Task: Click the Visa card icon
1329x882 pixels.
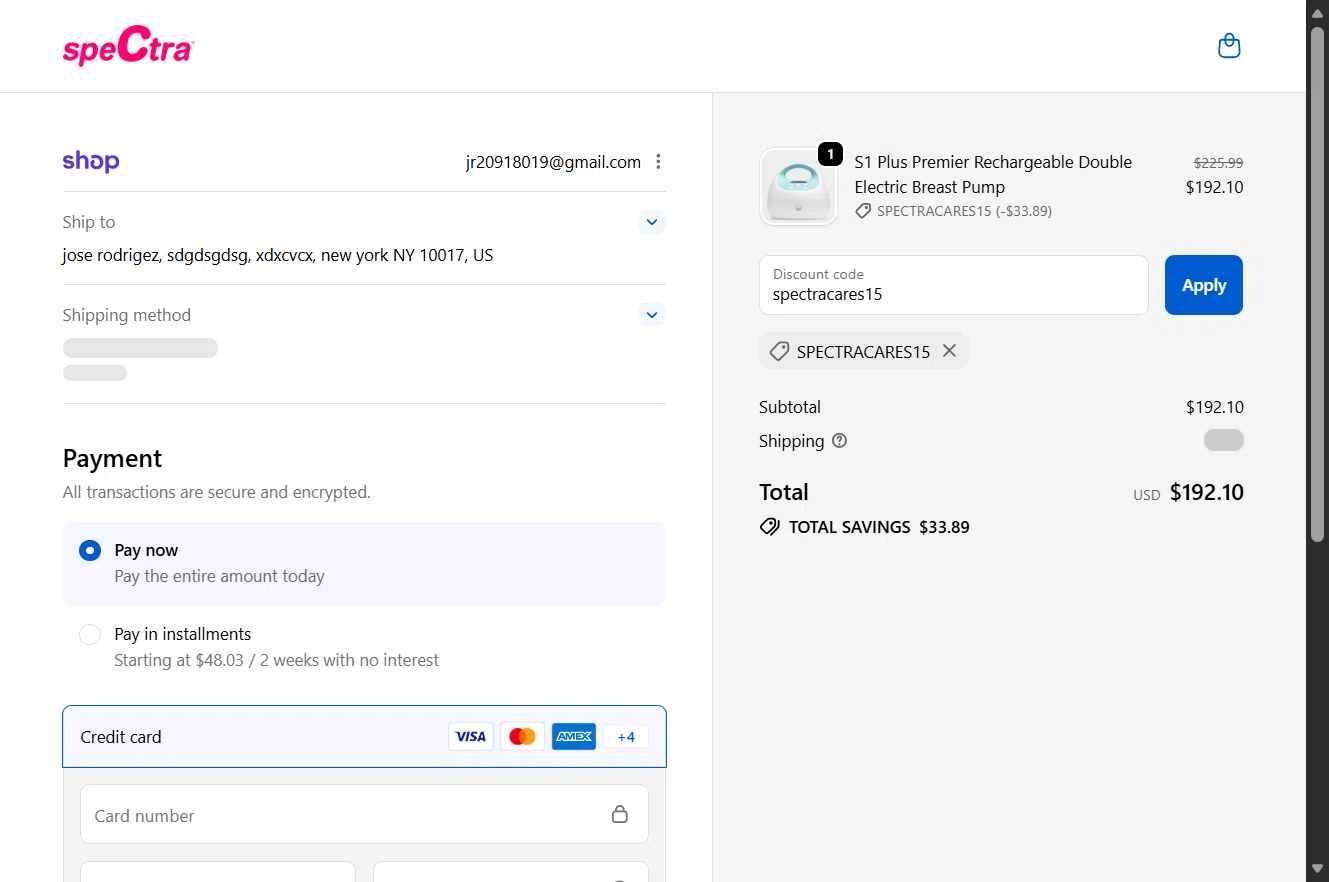Action: [470, 737]
